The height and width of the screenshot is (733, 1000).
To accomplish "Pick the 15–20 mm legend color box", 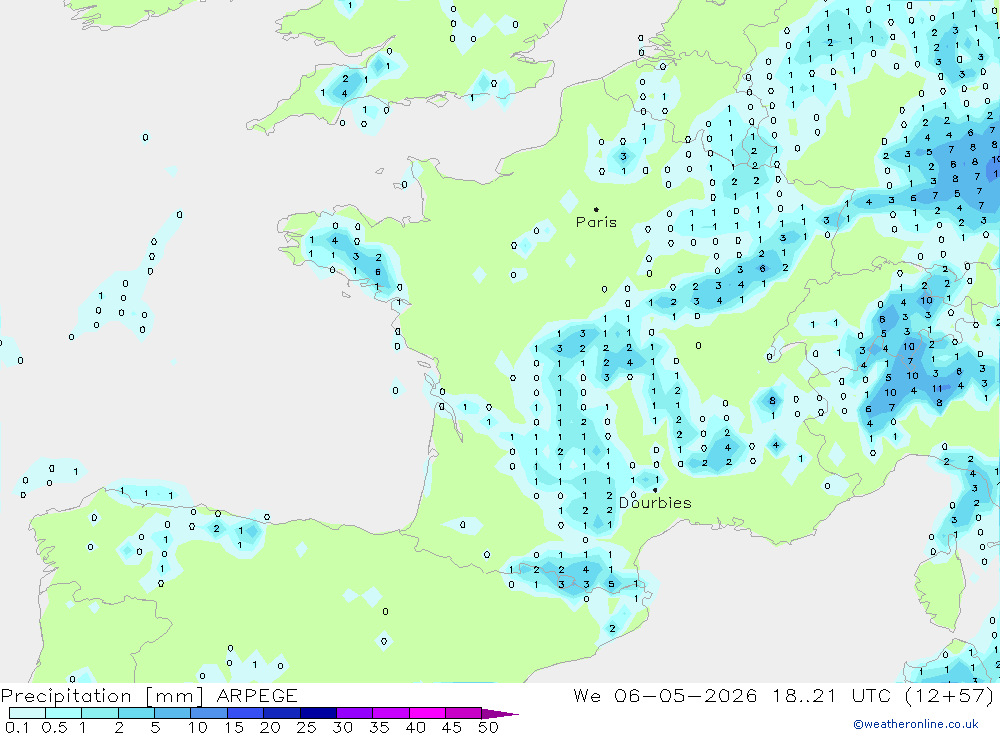I will [245, 713].
